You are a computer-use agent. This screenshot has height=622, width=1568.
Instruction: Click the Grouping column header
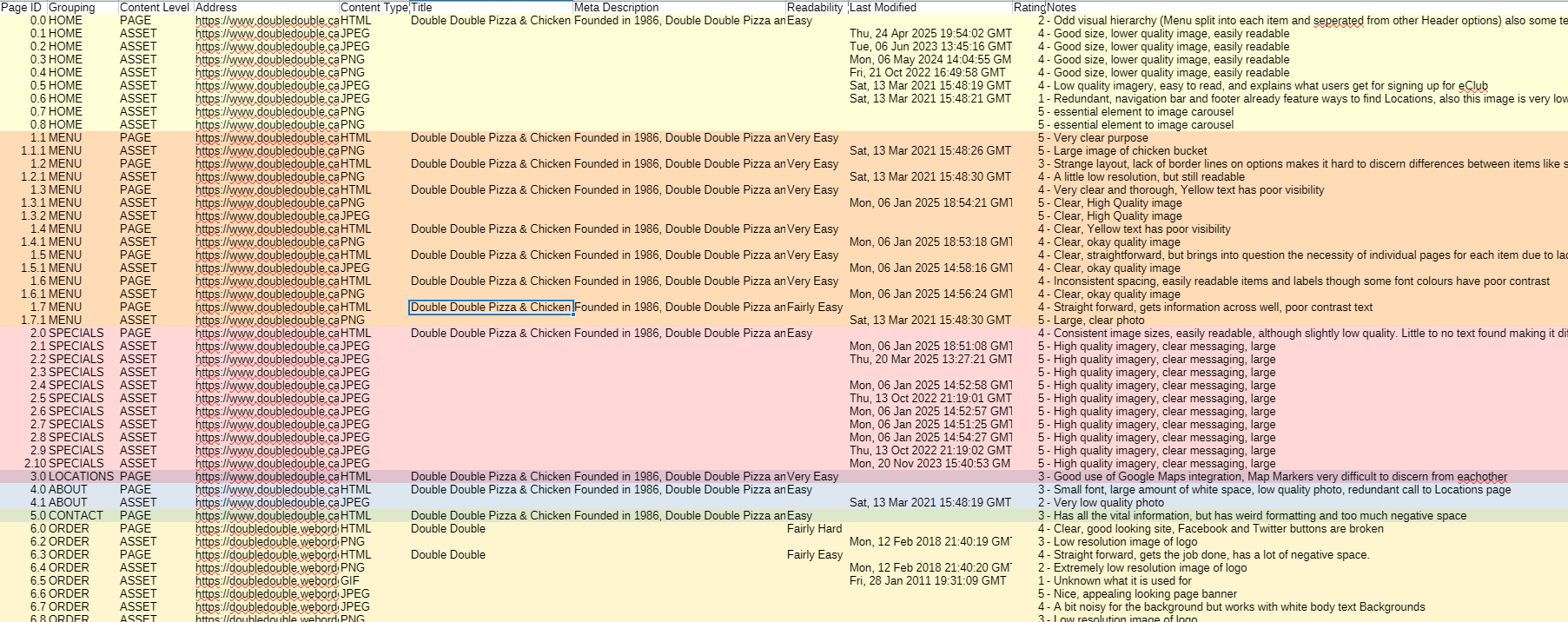point(72,7)
